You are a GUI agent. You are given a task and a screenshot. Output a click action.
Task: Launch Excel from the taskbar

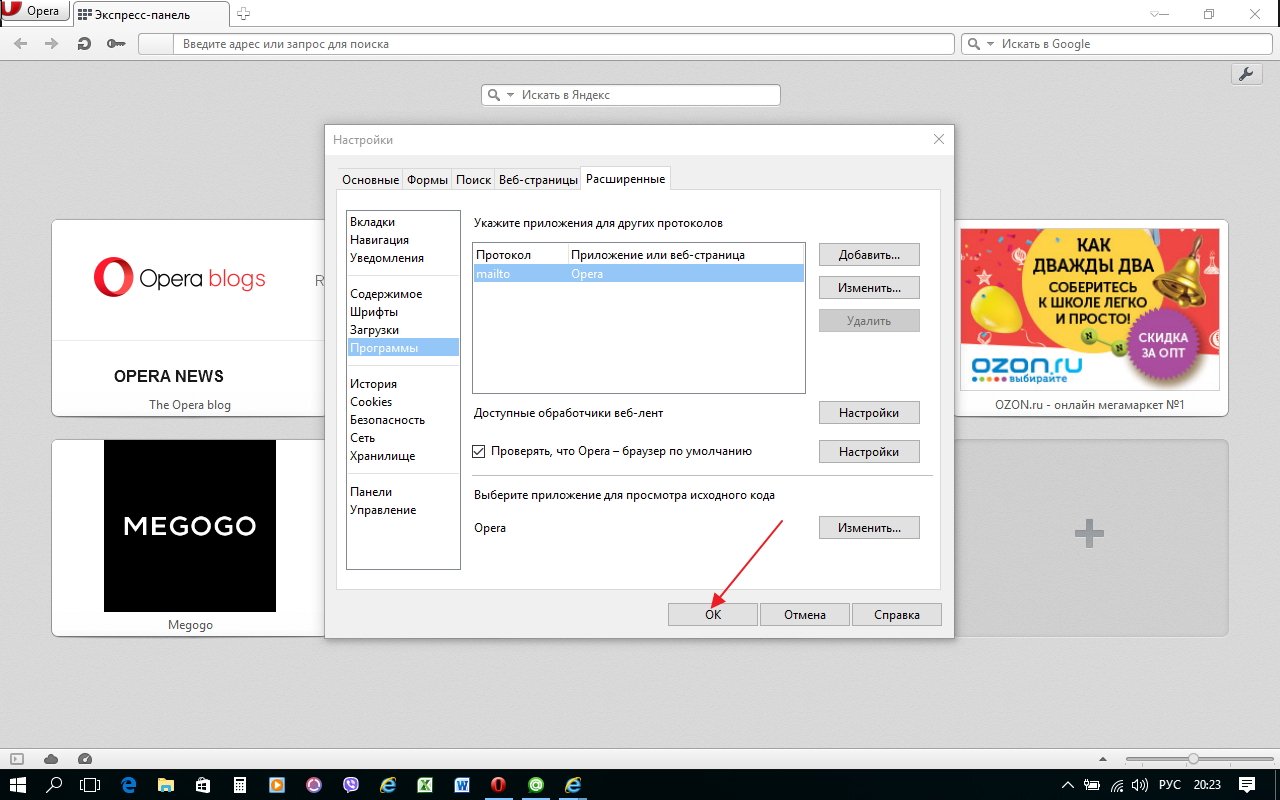tap(424, 785)
